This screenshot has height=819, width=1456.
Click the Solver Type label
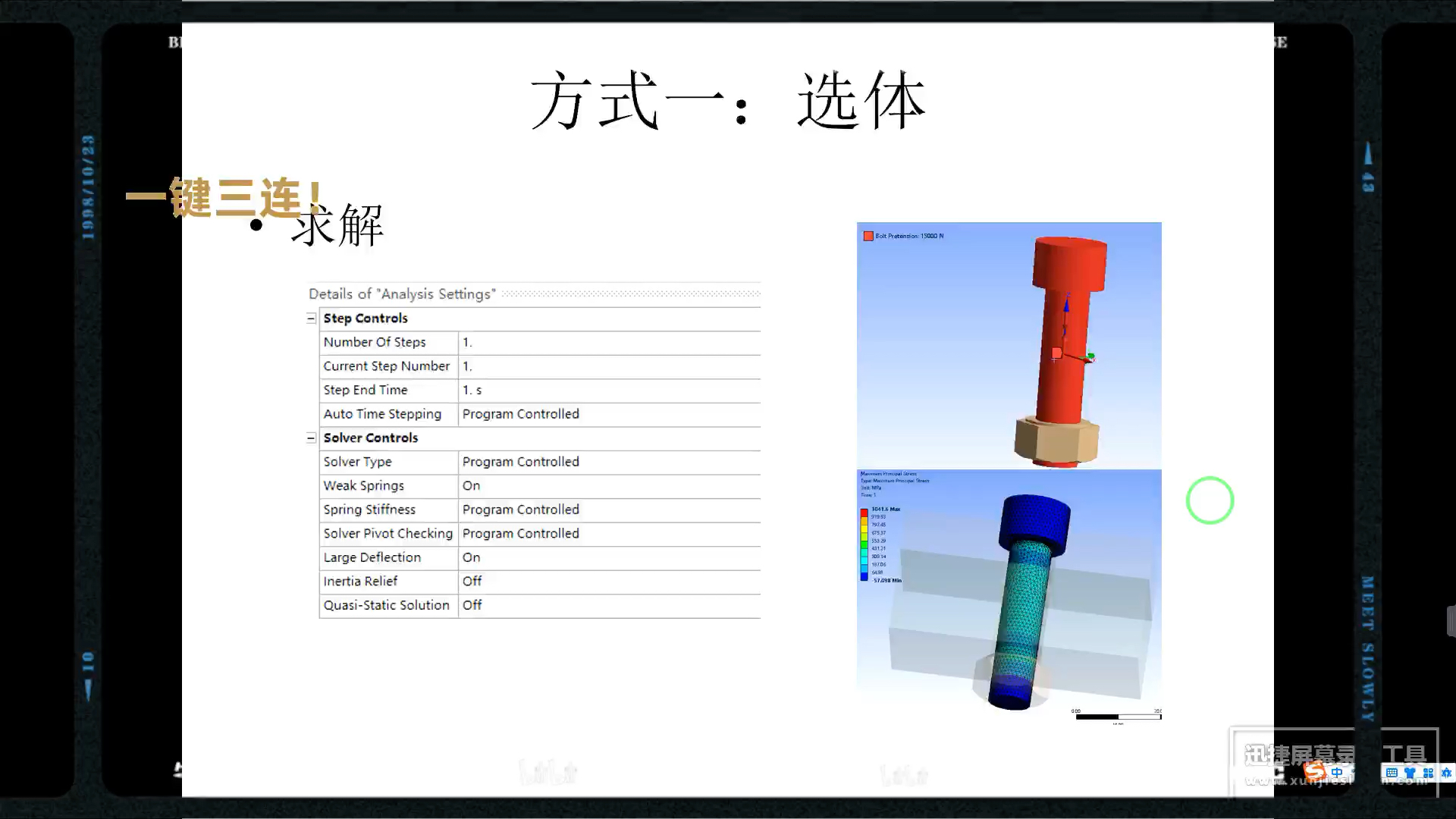click(358, 462)
